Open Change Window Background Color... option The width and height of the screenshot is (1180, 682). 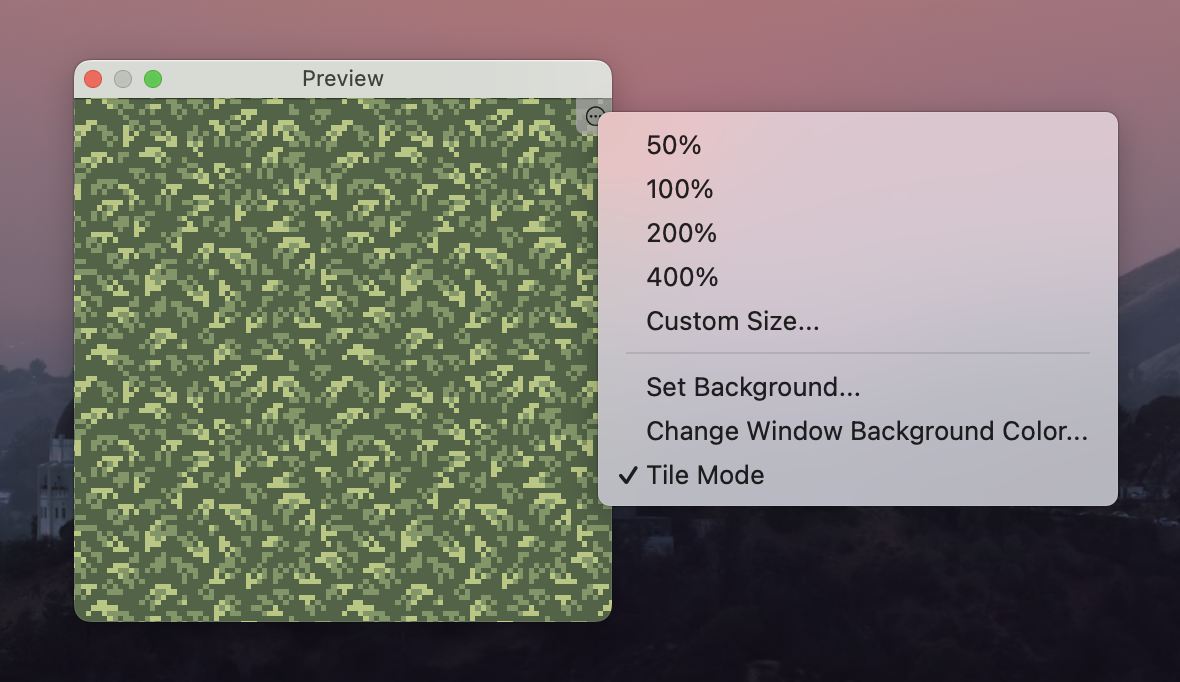tap(866, 431)
